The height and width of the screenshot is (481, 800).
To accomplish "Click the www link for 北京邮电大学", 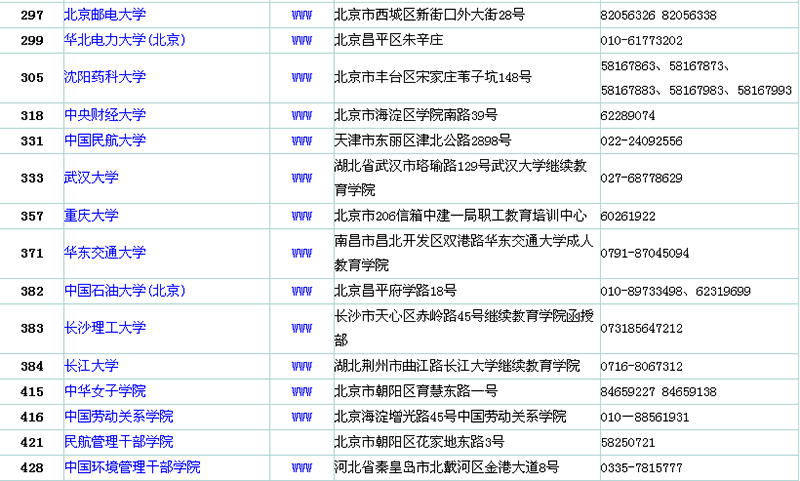I will click(302, 15).
